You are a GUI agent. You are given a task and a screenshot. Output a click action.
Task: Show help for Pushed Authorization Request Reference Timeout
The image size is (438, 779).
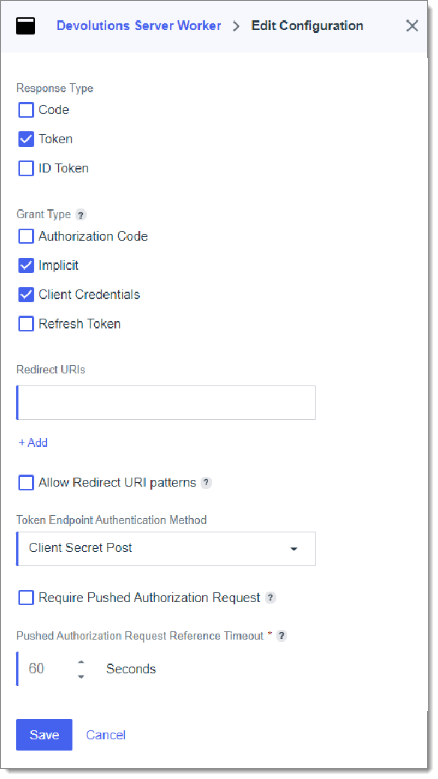click(282, 636)
